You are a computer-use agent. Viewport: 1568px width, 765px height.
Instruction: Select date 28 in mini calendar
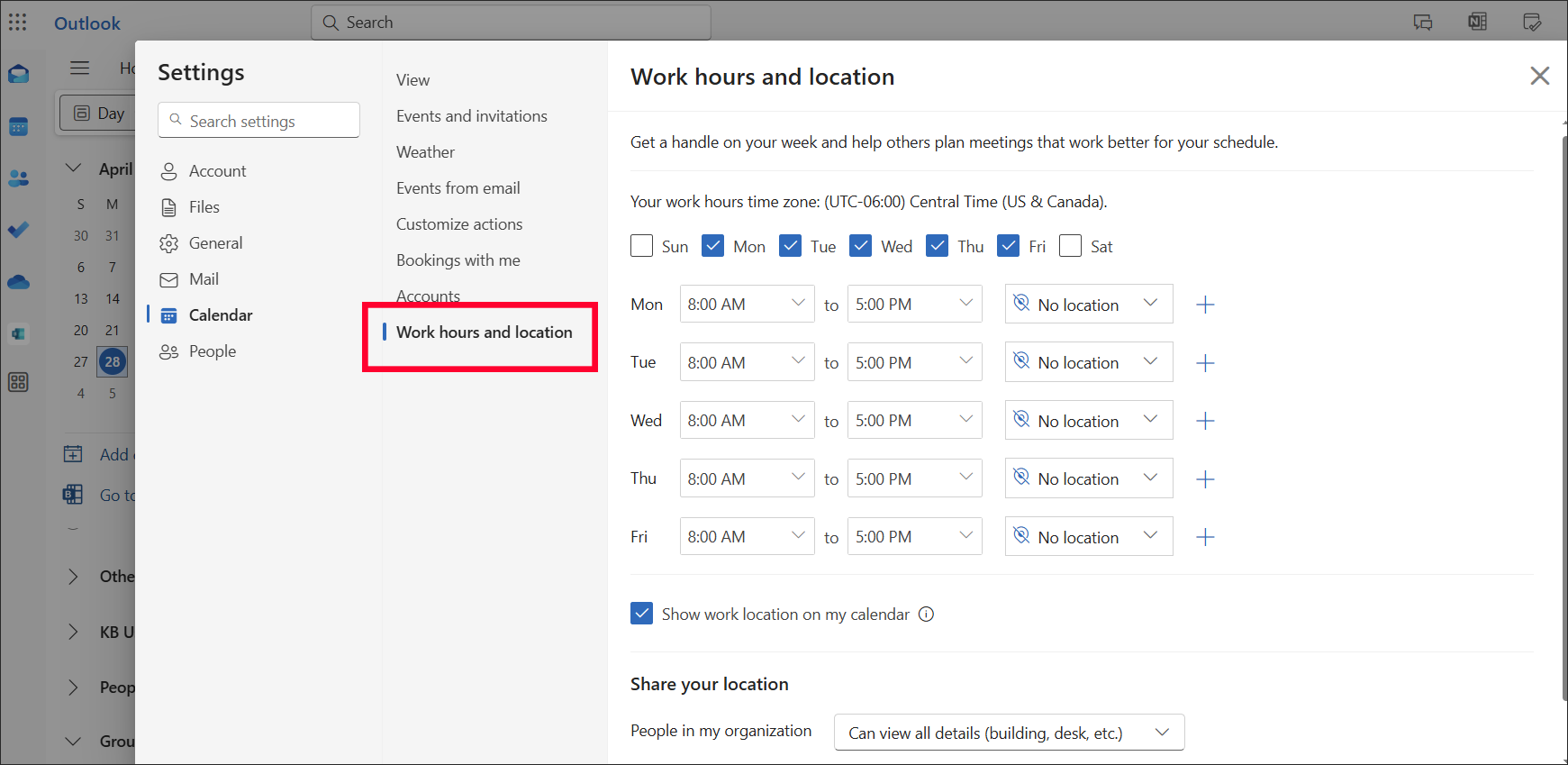[113, 361]
